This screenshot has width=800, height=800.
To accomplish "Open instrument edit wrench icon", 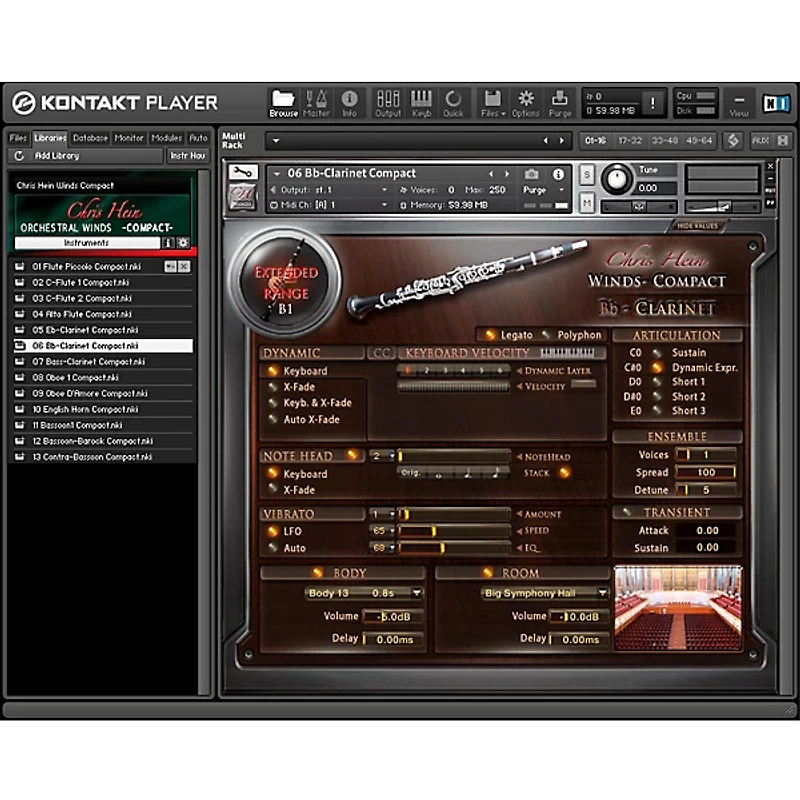I will pyautogui.click(x=243, y=172).
